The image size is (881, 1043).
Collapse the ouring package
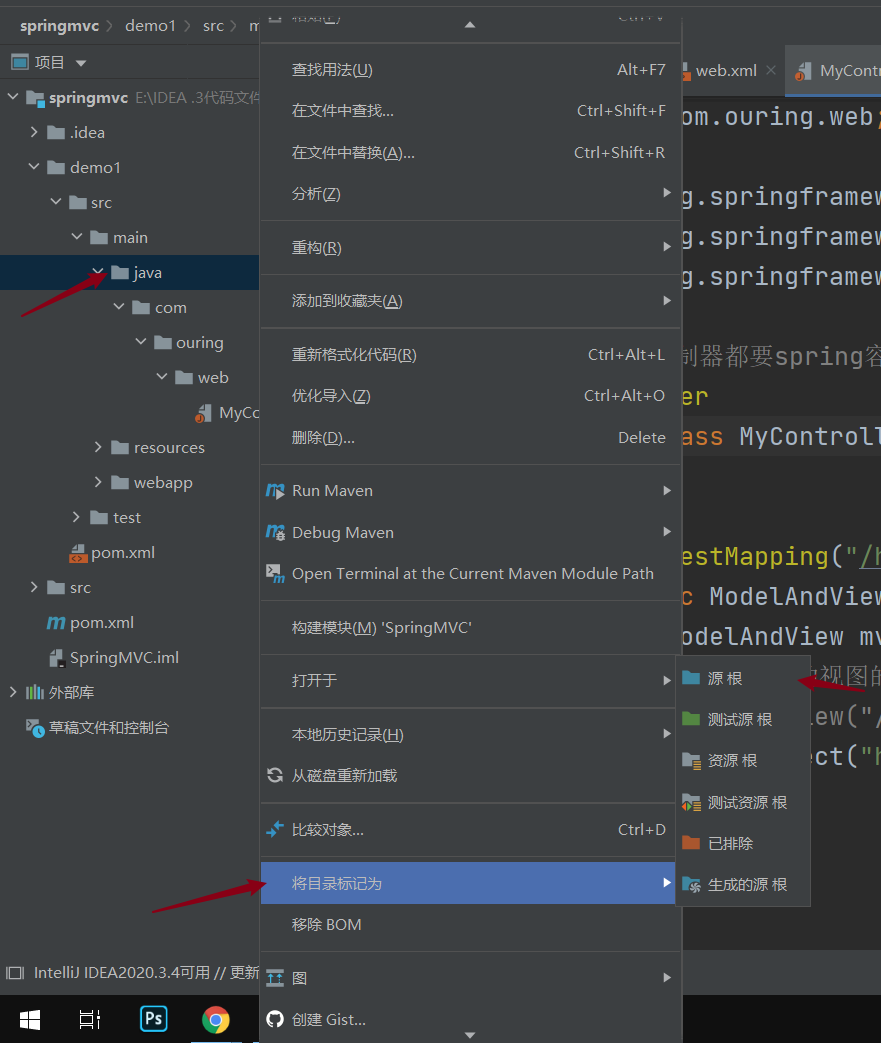click(x=141, y=341)
